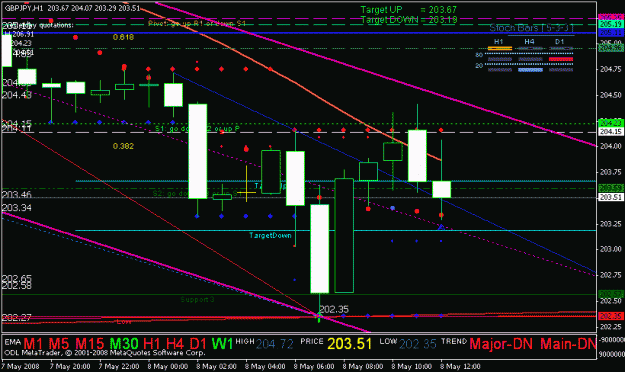Click the green 205.19 price tag on axis
Viewport: 625px width, 372px height.
tap(611, 24)
